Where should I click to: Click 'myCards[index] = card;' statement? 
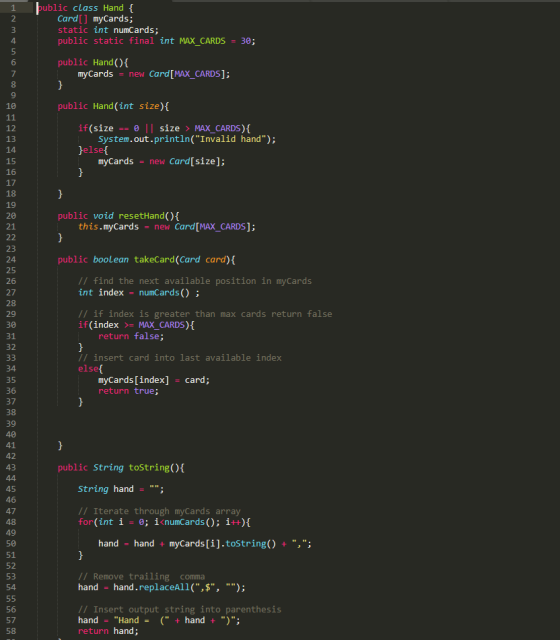(x=154, y=380)
